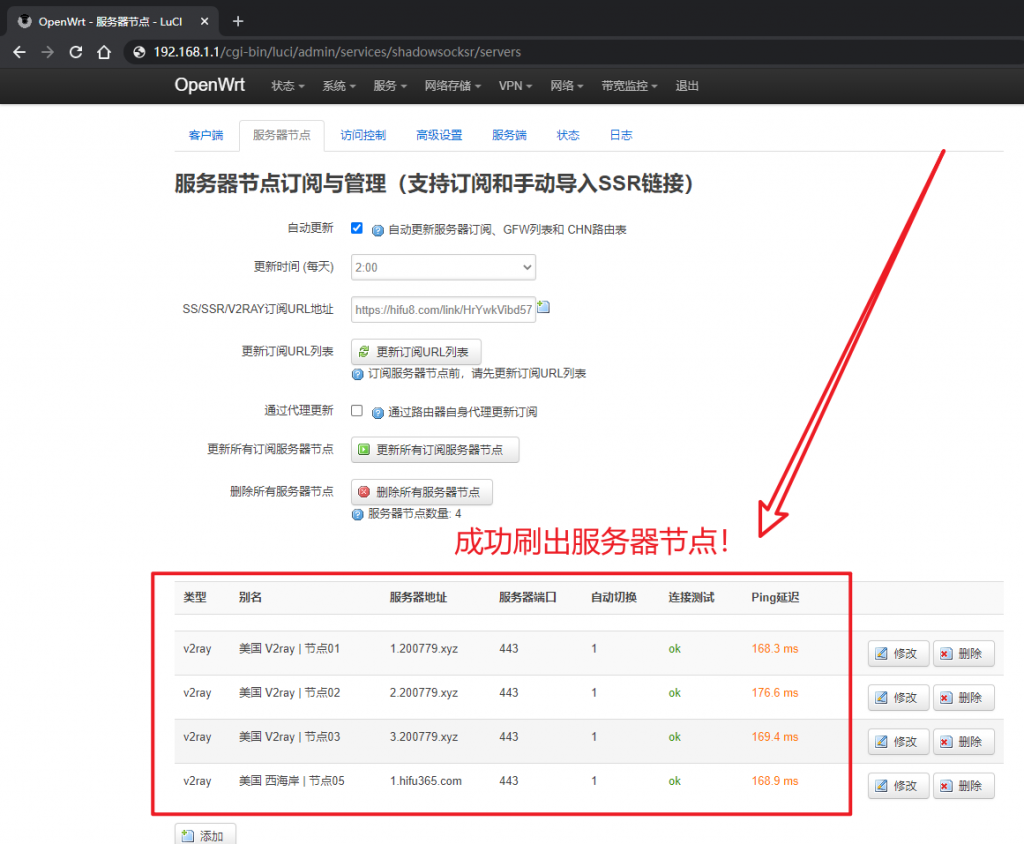The width and height of the screenshot is (1024, 844).
Task: Open the 高级设置 tab
Action: 439,135
